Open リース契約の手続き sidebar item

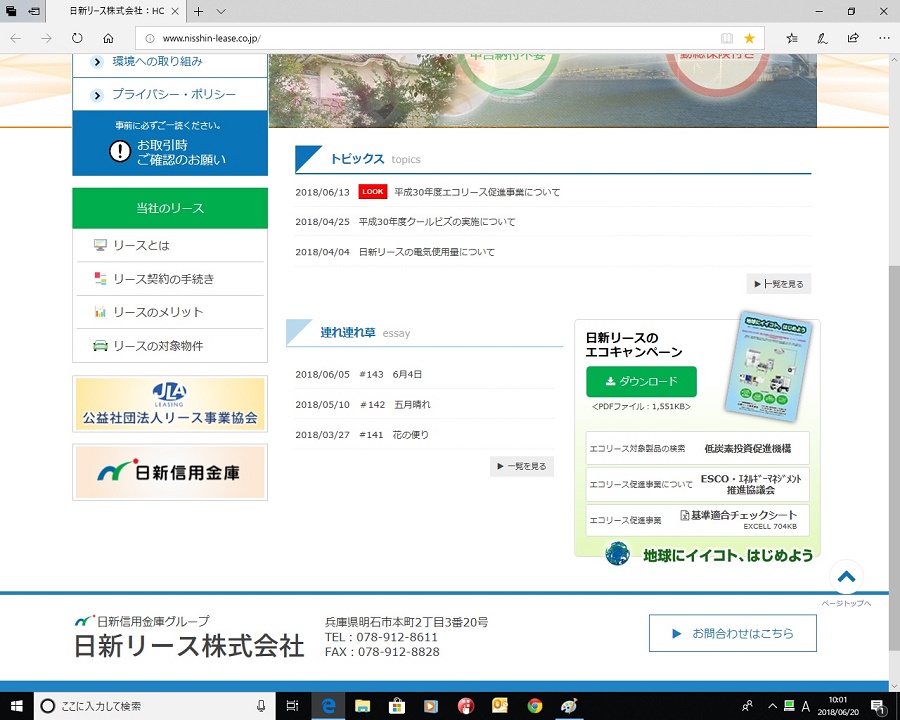(170, 279)
